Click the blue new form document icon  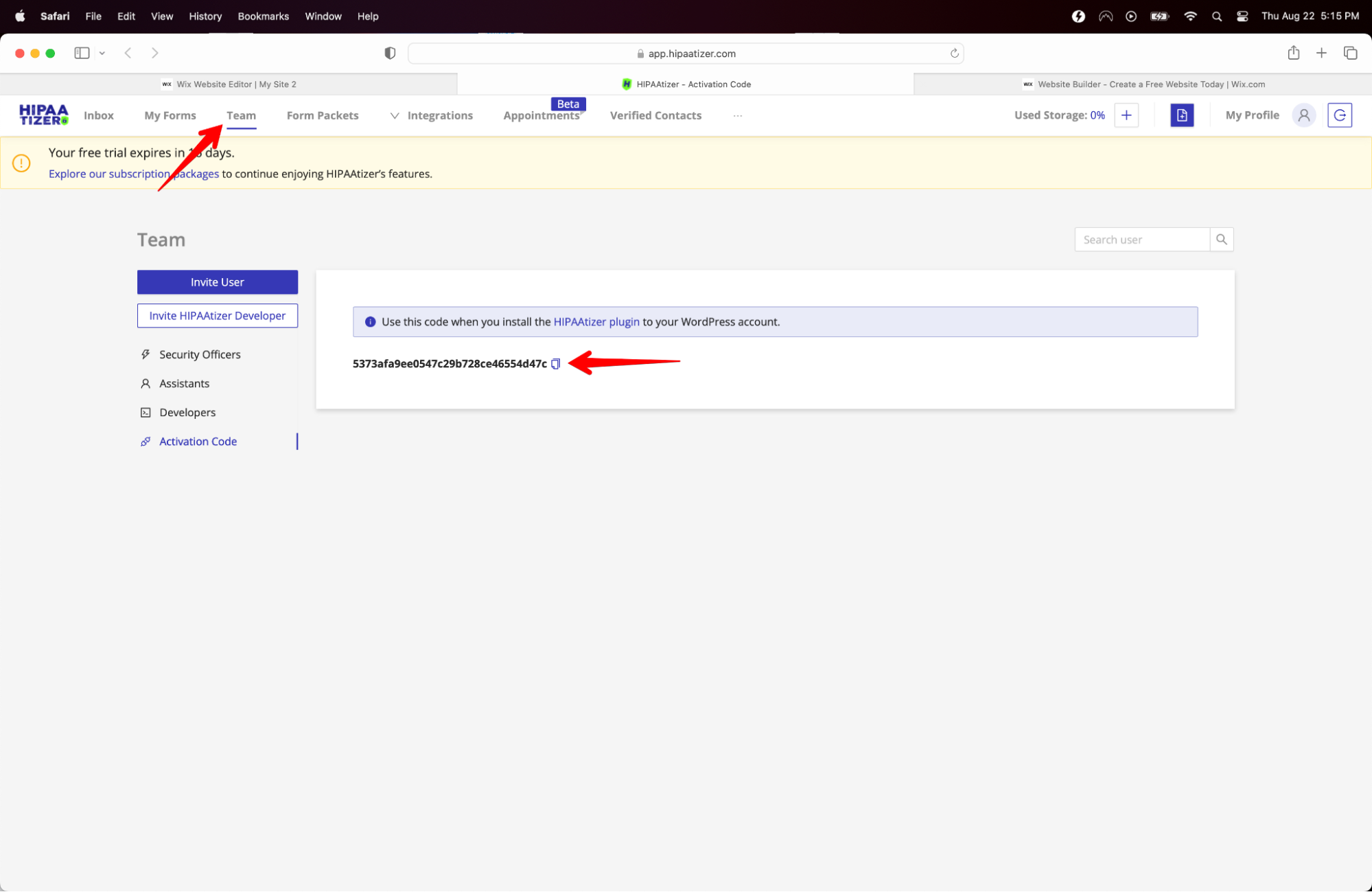click(x=1181, y=115)
